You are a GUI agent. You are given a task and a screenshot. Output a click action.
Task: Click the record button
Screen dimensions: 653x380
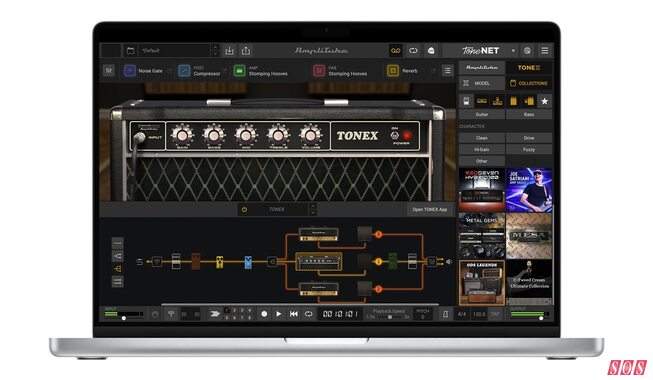click(x=264, y=314)
